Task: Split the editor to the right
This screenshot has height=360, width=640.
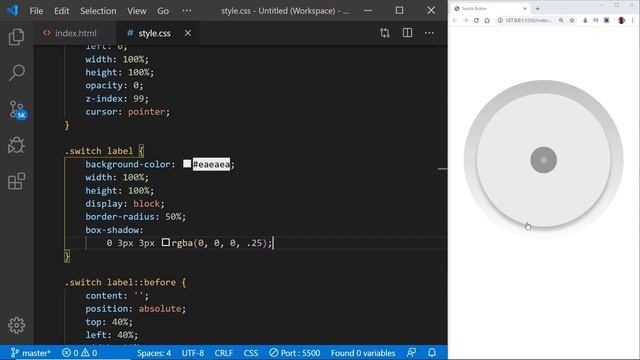Action: [407, 33]
